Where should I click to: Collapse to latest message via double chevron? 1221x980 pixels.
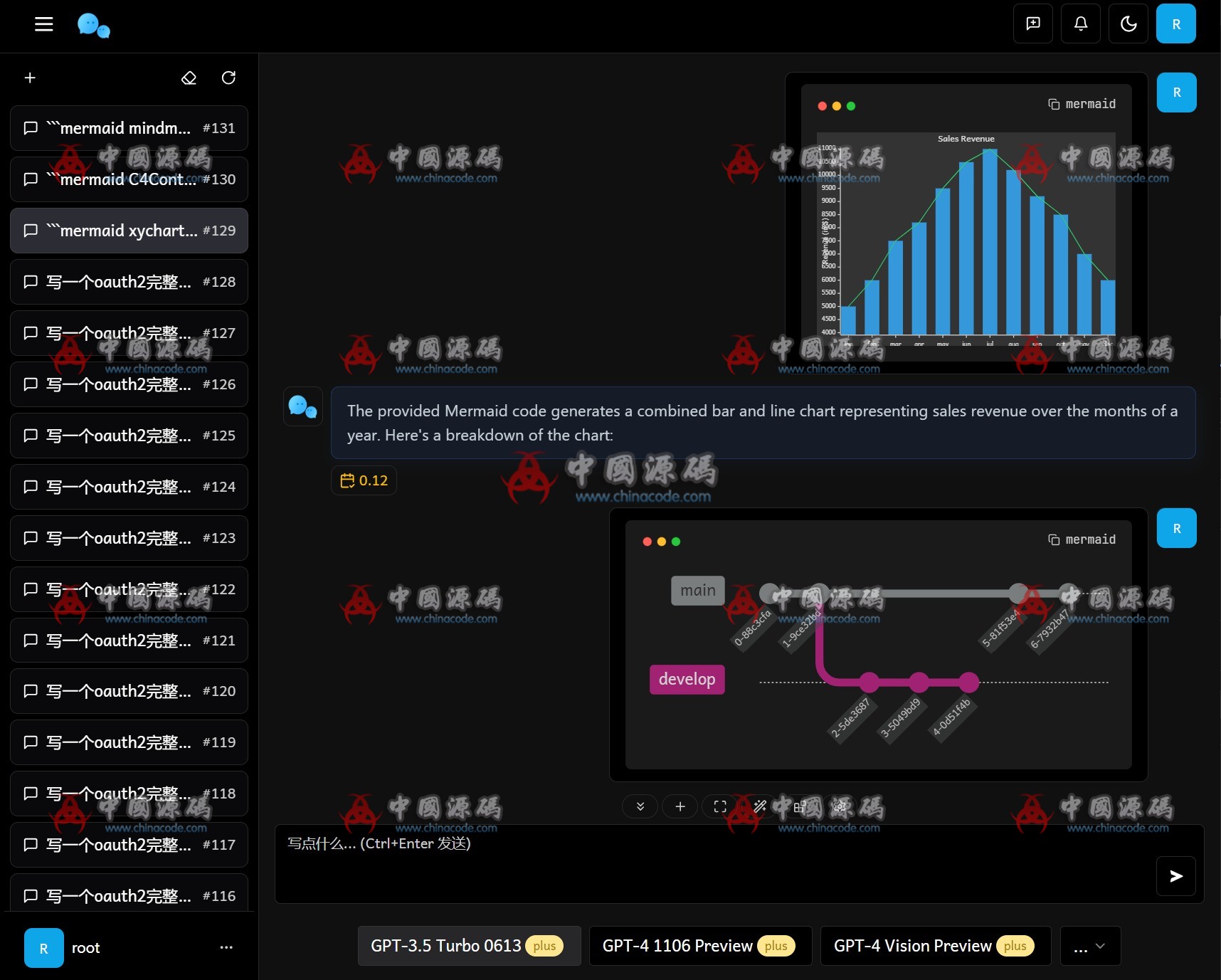click(640, 806)
